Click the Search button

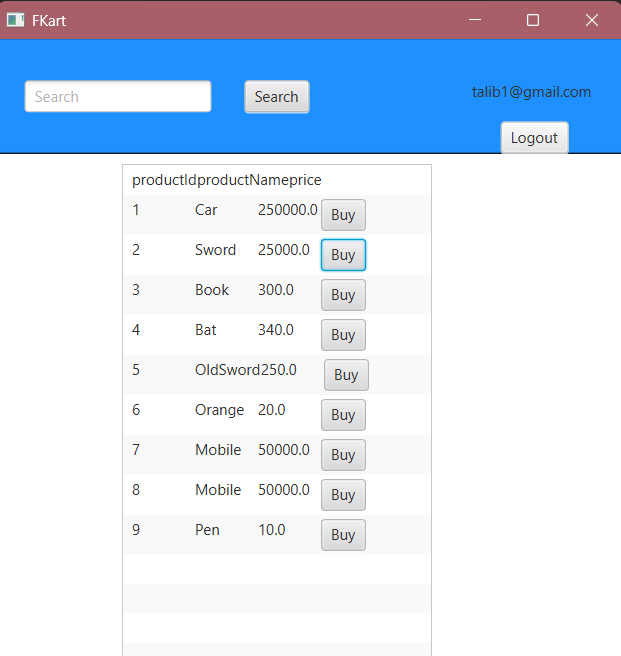(277, 97)
